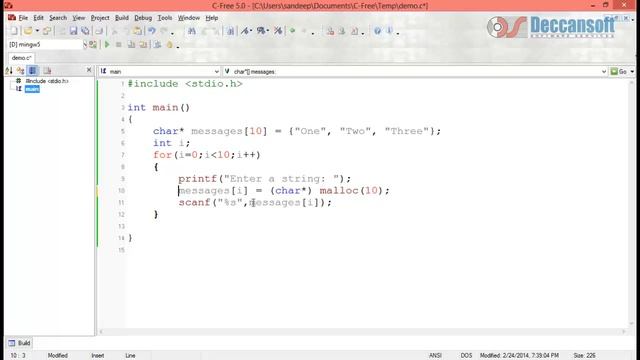The image size is (640, 360).
Task: Click the sort by type icon in symbol panel
Action: (x=20, y=71)
